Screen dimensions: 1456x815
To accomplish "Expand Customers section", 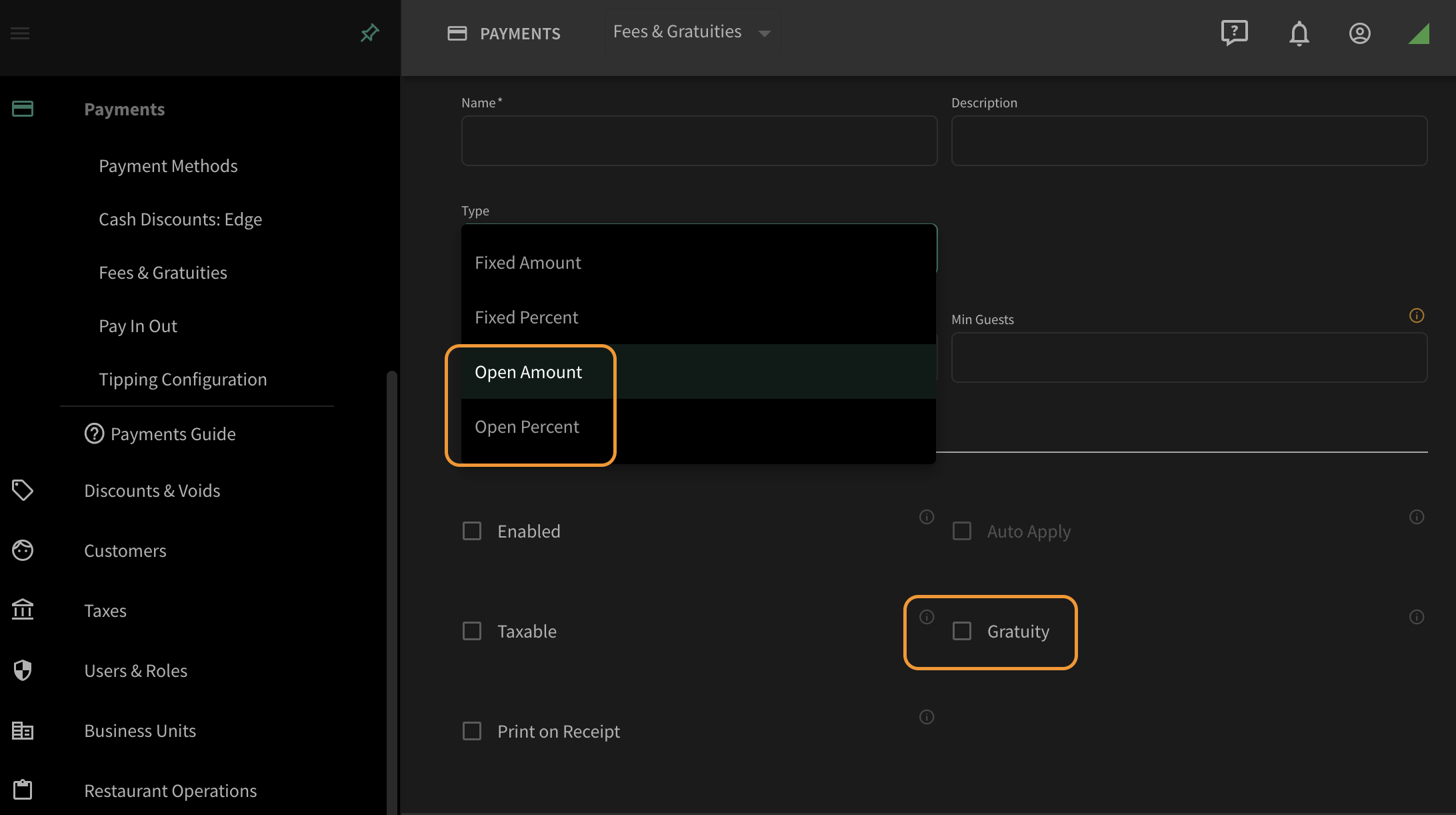I will [125, 550].
